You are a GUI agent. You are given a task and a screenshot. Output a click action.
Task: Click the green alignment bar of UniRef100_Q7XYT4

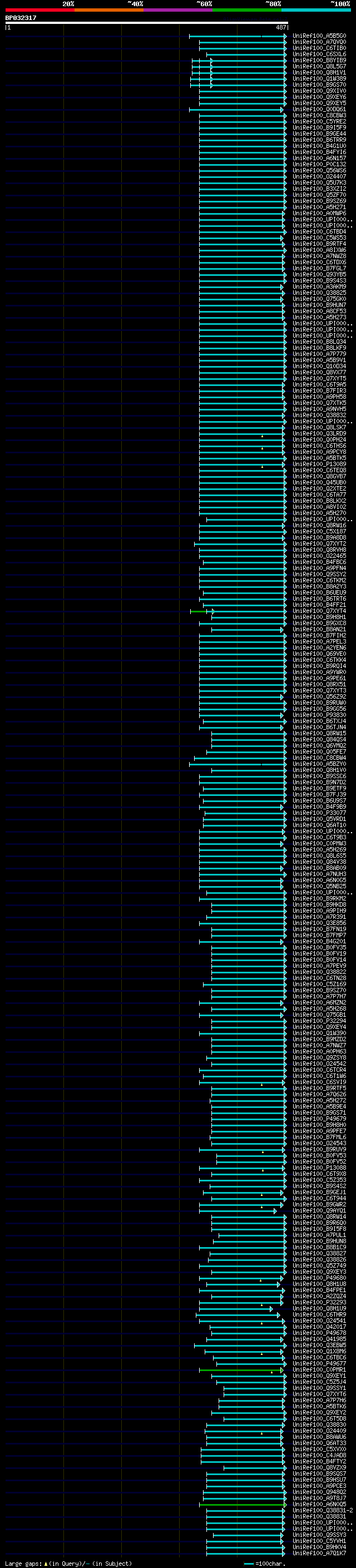point(198,611)
